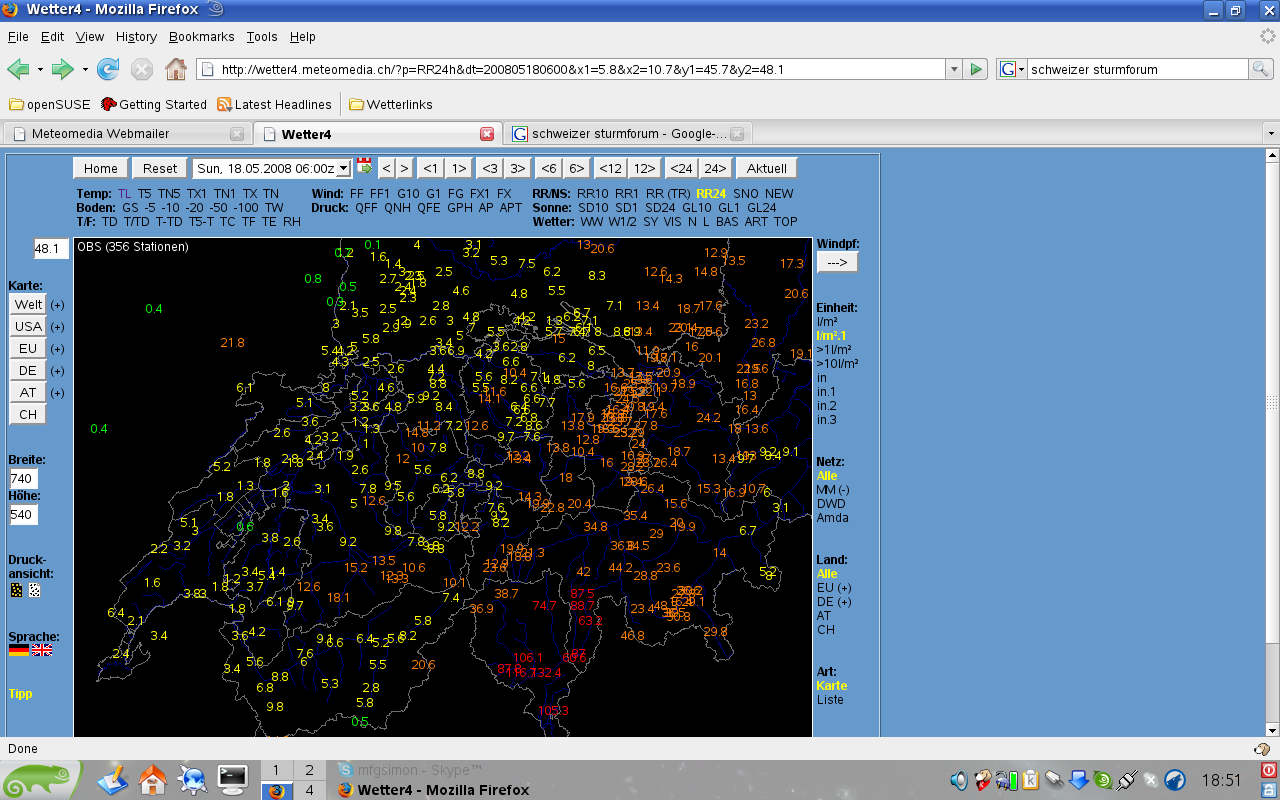Select the British flag for English

pyautogui.click(x=41, y=650)
